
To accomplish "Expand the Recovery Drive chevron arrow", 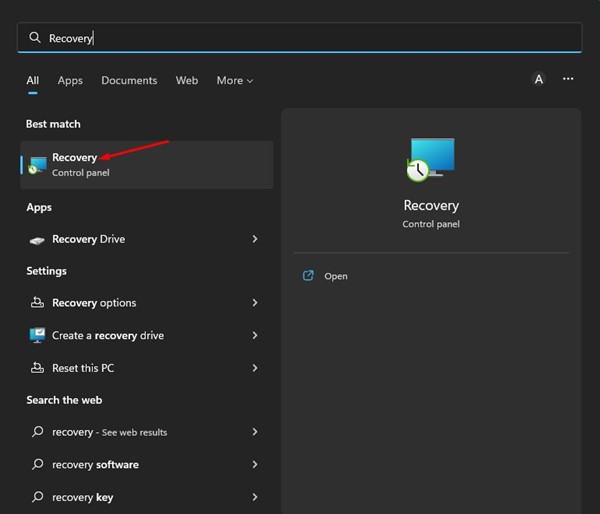I will tap(255, 240).
